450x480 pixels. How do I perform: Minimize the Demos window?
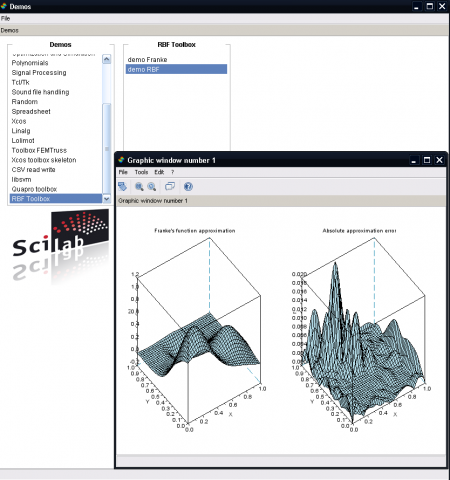click(x=417, y=6)
